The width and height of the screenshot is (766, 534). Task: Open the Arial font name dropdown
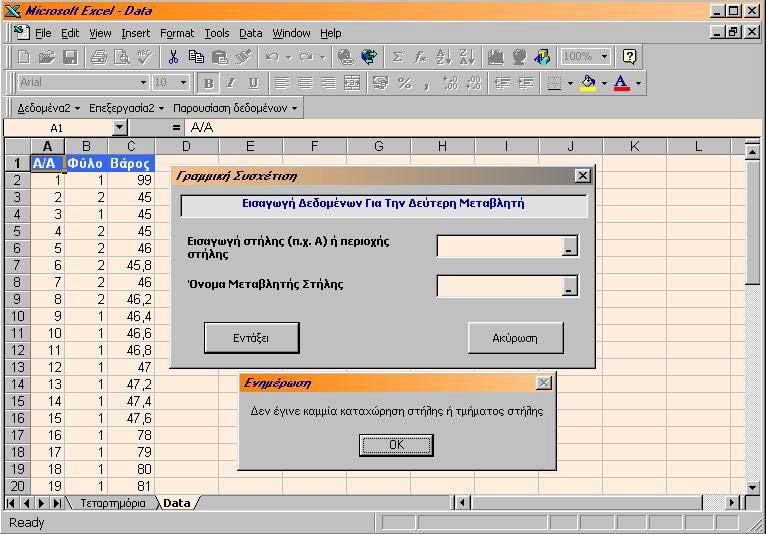pyautogui.click(x=143, y=83)
